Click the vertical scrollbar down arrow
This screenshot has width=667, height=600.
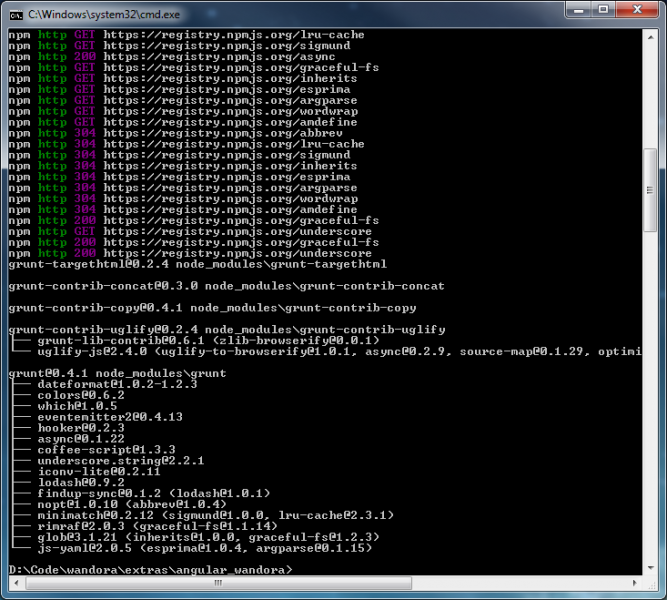coord(650,567)
